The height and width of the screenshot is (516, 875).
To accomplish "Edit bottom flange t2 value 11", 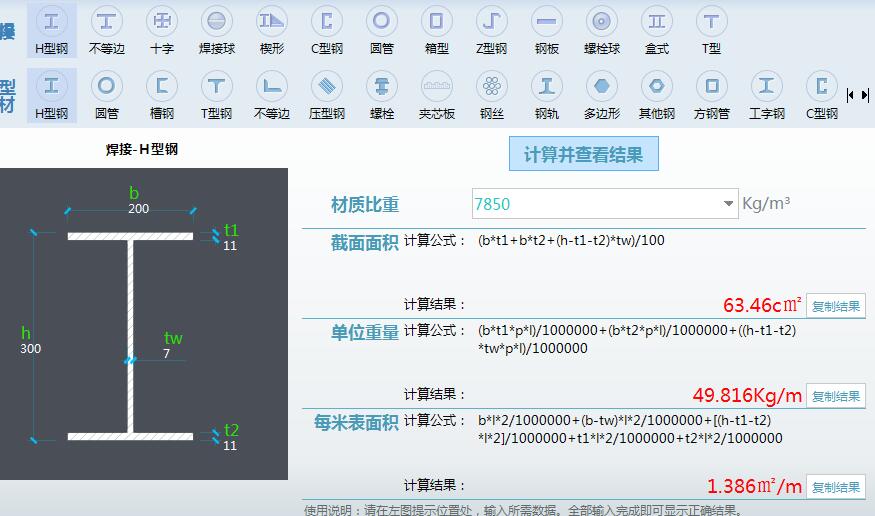I will 230,445.
